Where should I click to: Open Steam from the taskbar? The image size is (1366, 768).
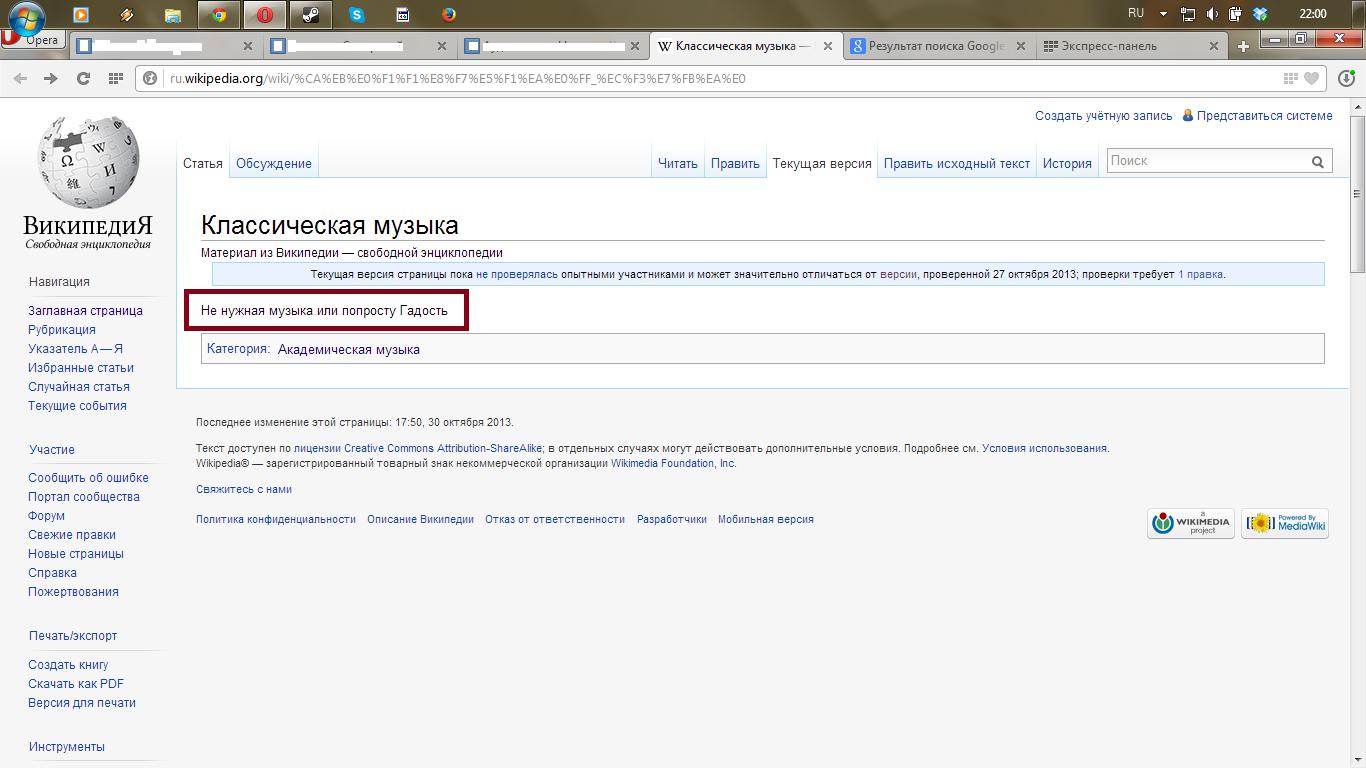pos(311,15)
